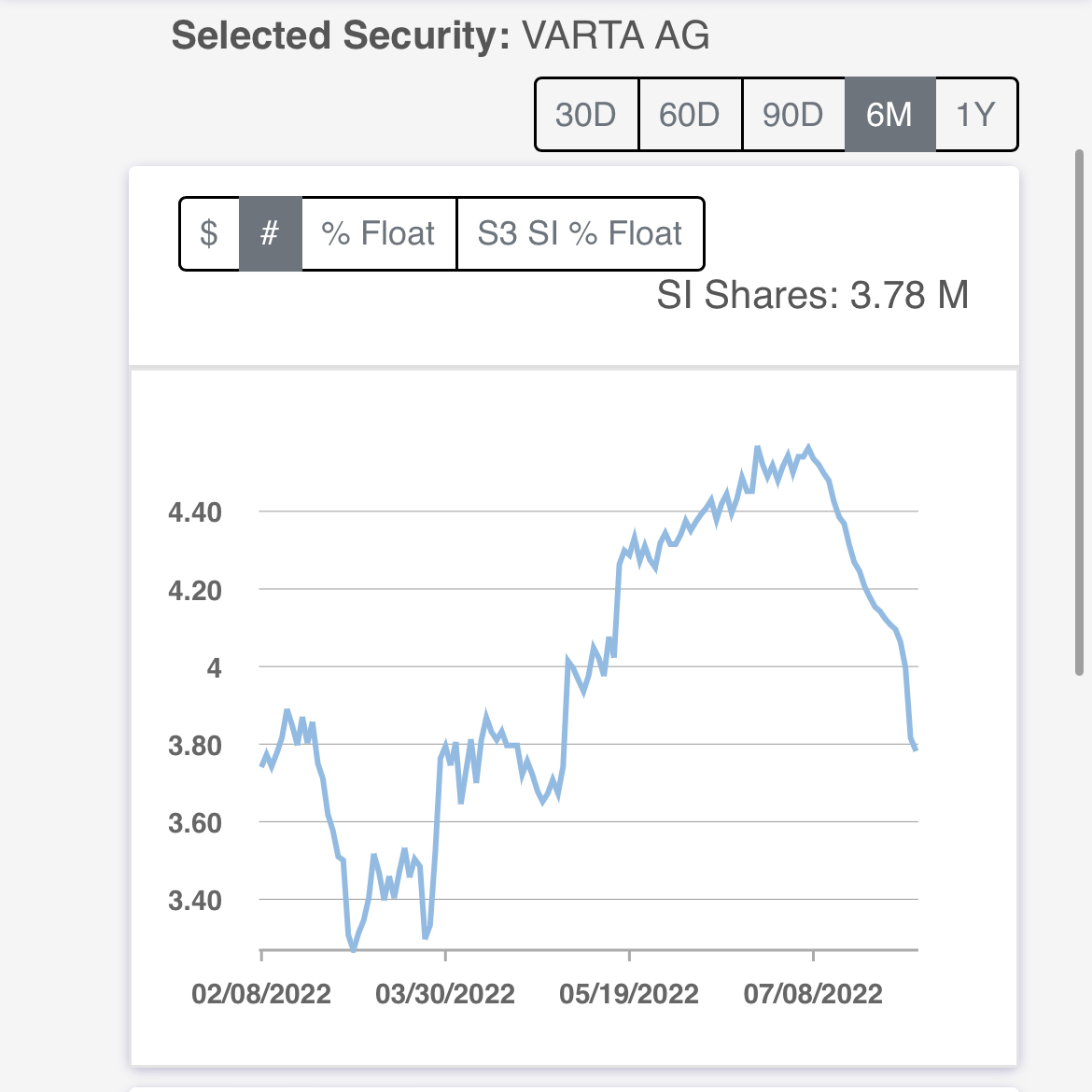
Task: Click the 02/08/2022 x-axis date label
Action: point(261,993)
